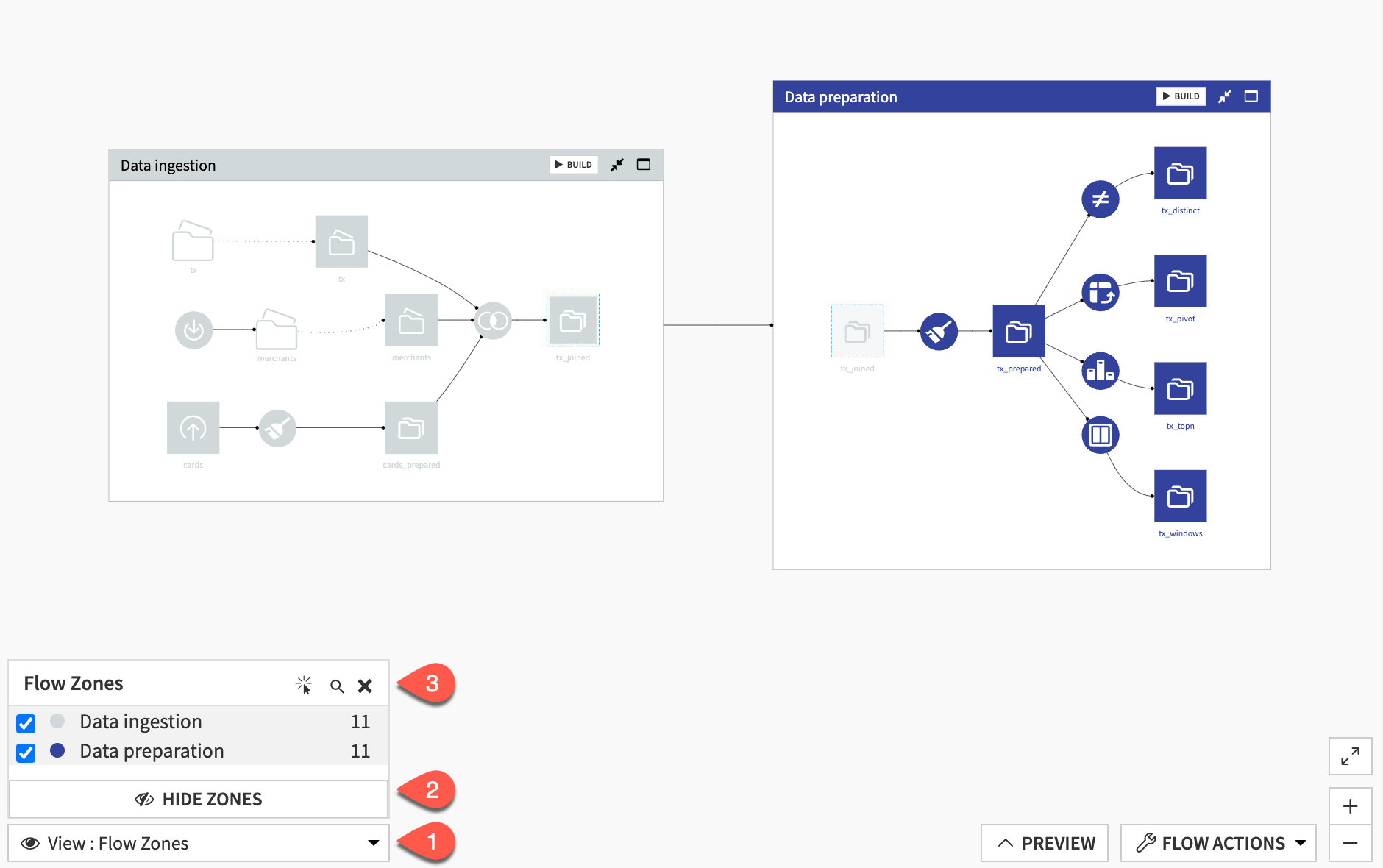Open the Flow Actions menu

click(1218, 843)
